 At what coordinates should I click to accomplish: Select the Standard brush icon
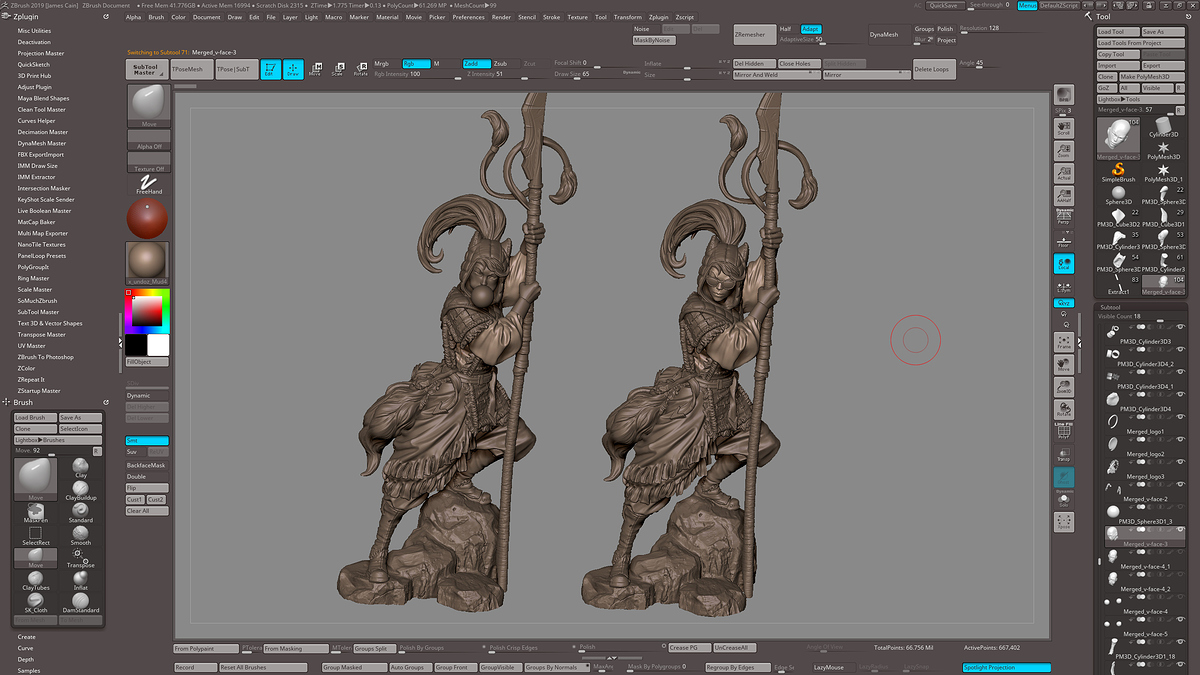(81, 514)
